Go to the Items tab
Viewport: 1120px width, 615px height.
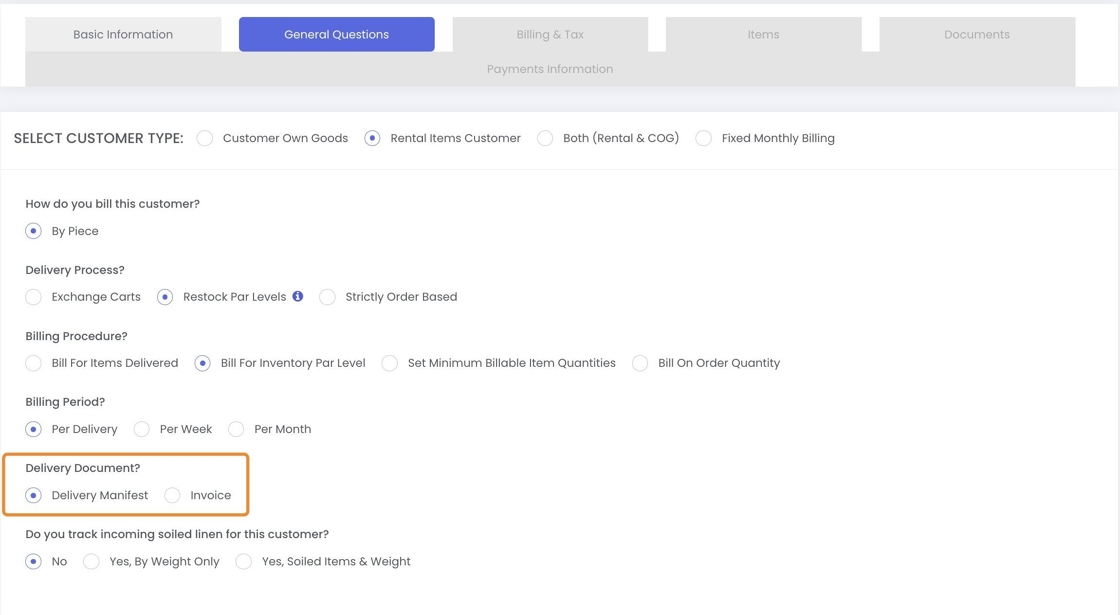(x=763, y=34)
